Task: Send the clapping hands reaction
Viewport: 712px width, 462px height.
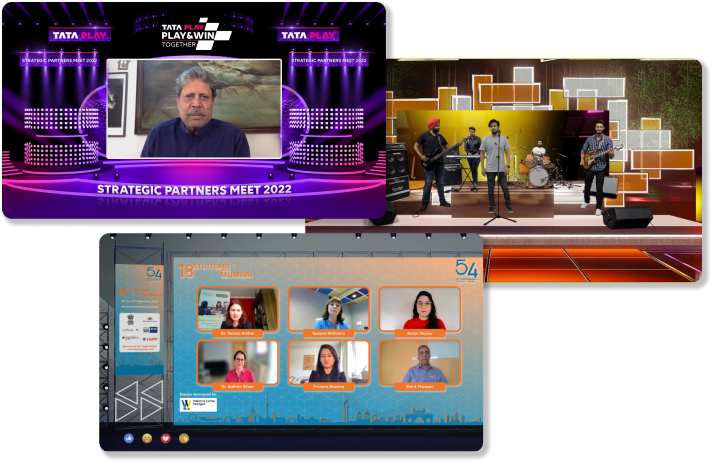Action: (184, 438)
